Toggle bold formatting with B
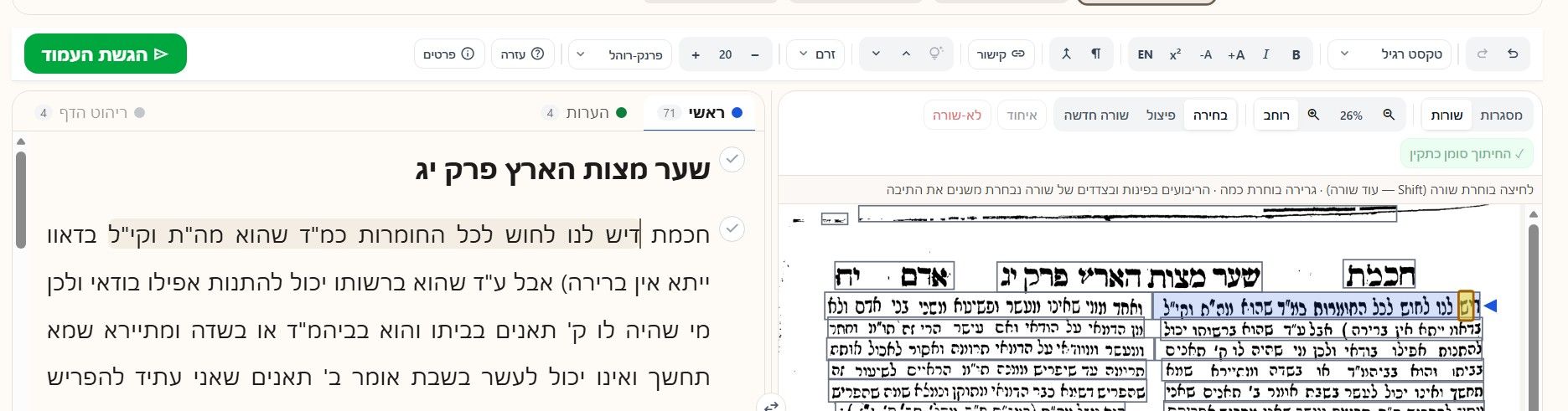This screenshot has height=411, width=1568. pos(1296,54)
